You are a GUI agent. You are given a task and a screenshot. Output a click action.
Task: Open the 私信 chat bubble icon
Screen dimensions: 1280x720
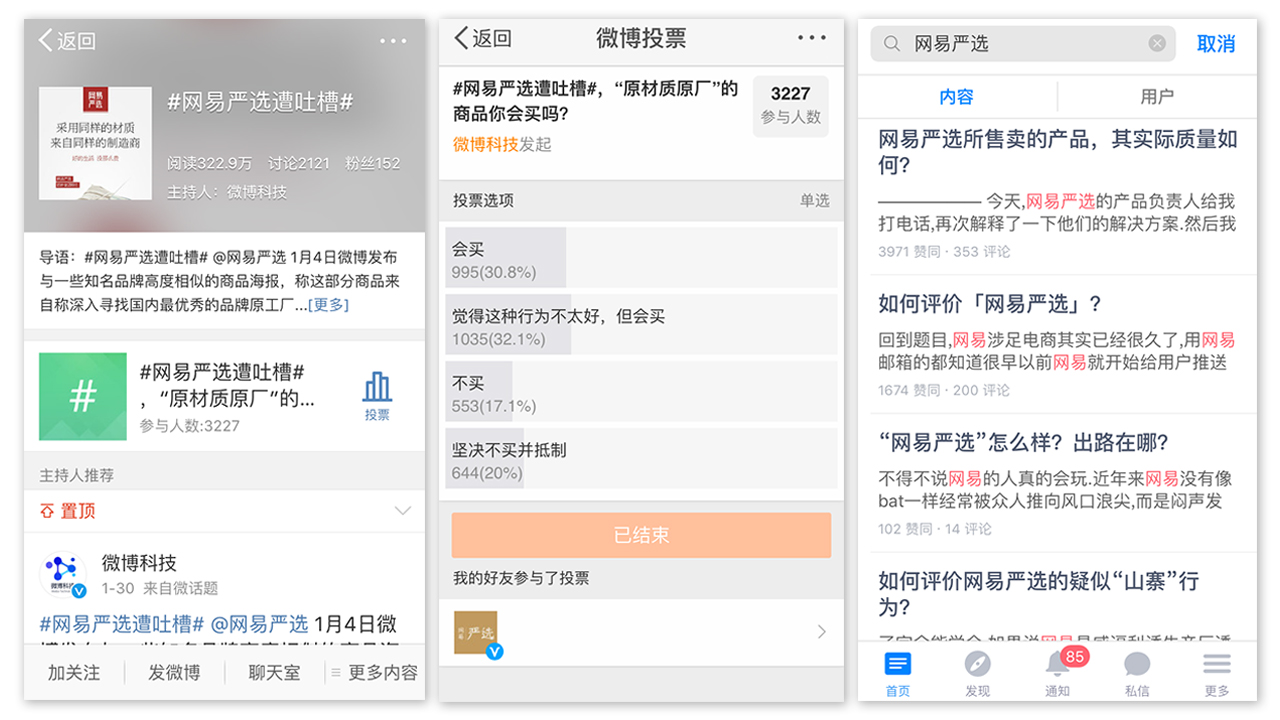1137,664
